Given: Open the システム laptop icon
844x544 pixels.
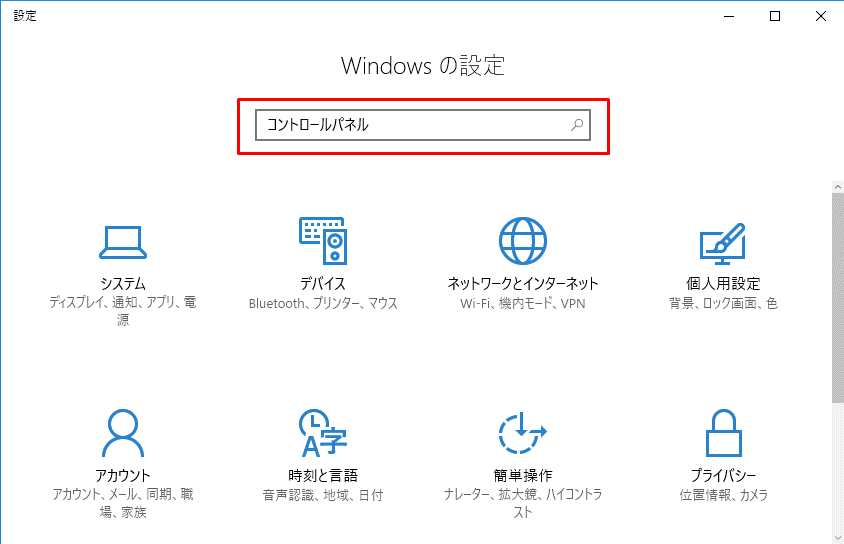Looking at the screenshot, I should [x=123, y=243].
